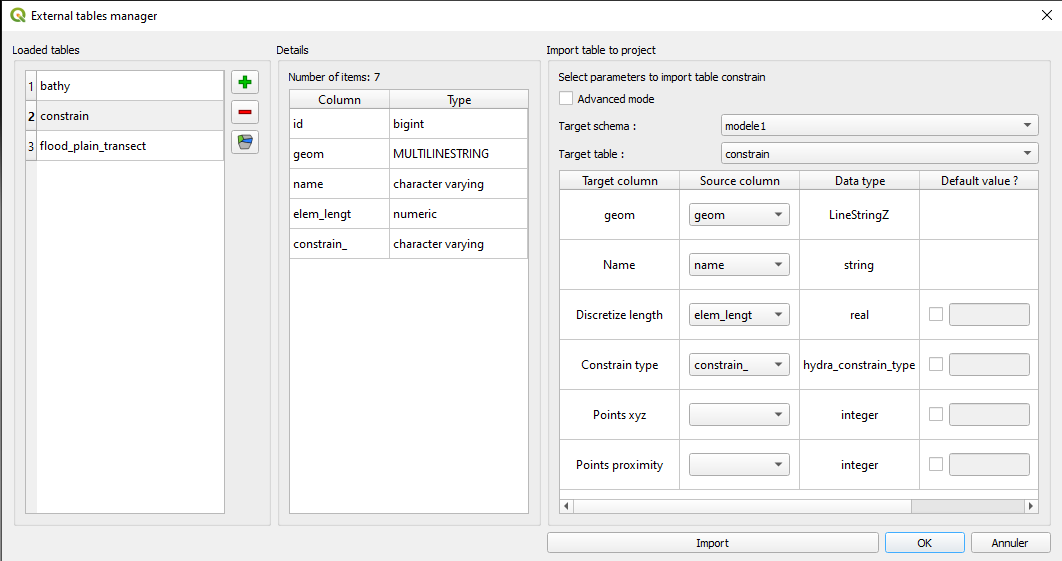1062x561 pixels.
Task: Click the hydra_constrain_type data type cell
Action: click(859, 365)
